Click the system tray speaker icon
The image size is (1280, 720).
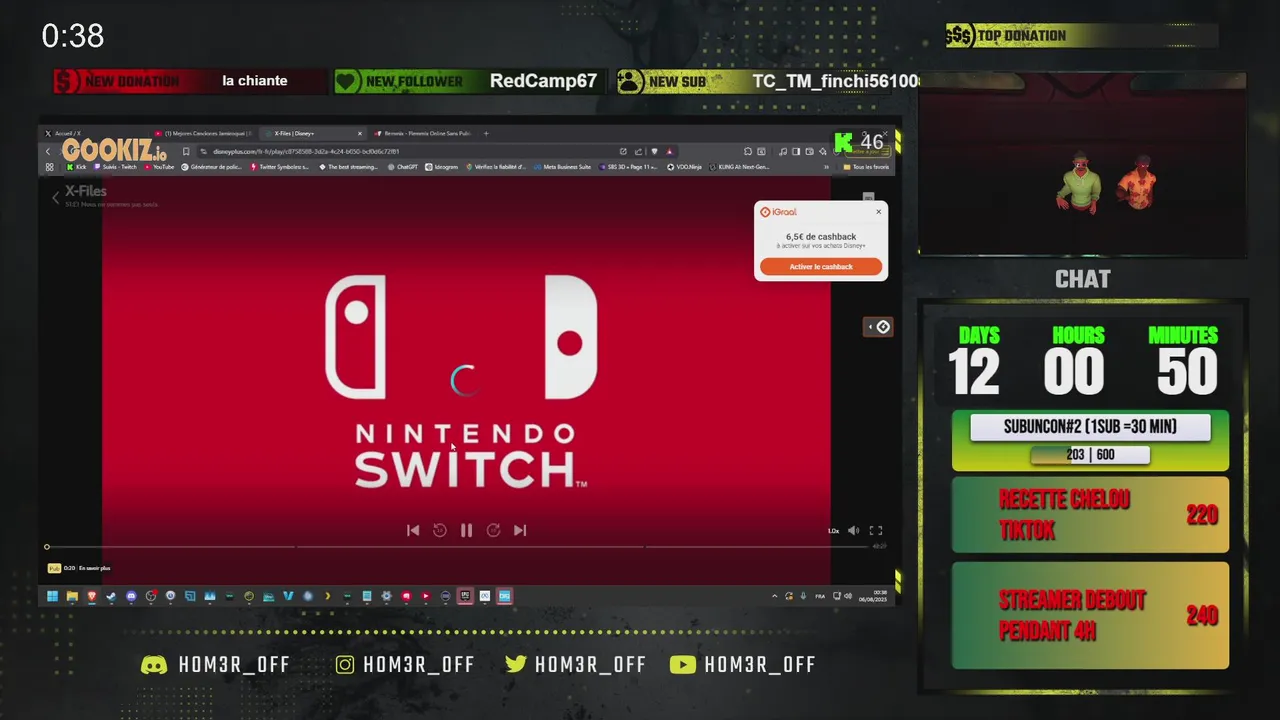(x=848, y=596)
